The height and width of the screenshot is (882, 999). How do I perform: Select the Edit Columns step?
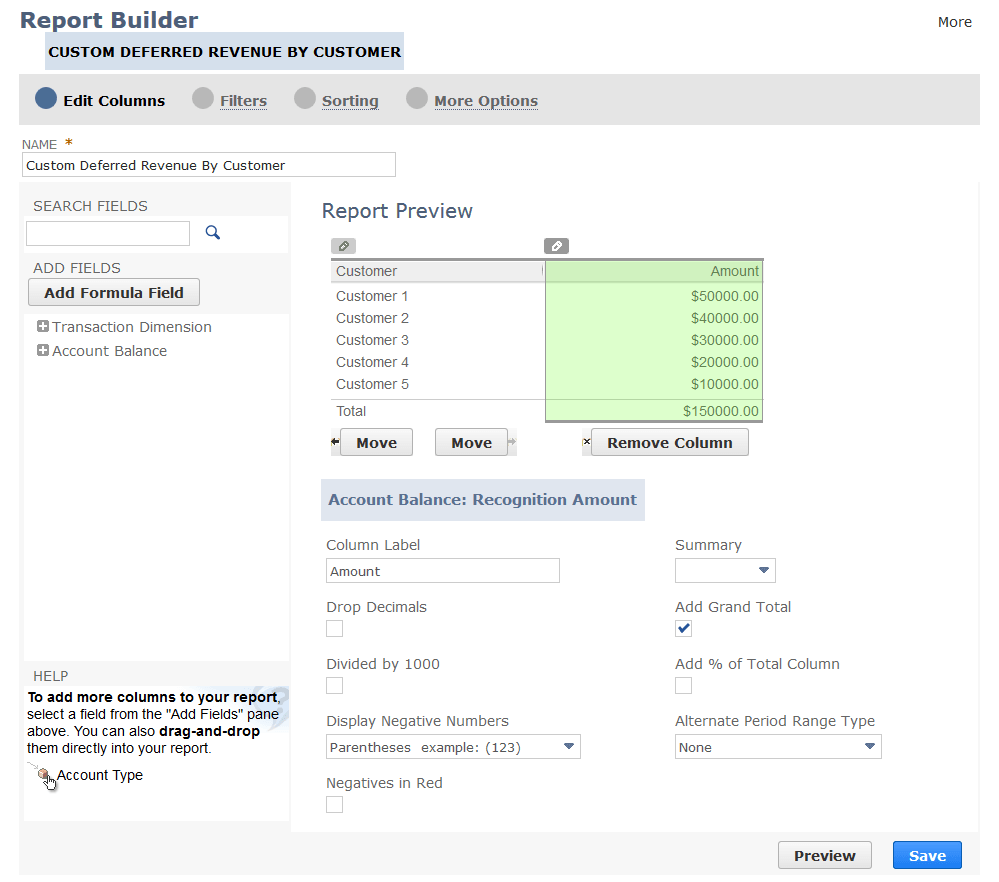(x=114, y=101)
